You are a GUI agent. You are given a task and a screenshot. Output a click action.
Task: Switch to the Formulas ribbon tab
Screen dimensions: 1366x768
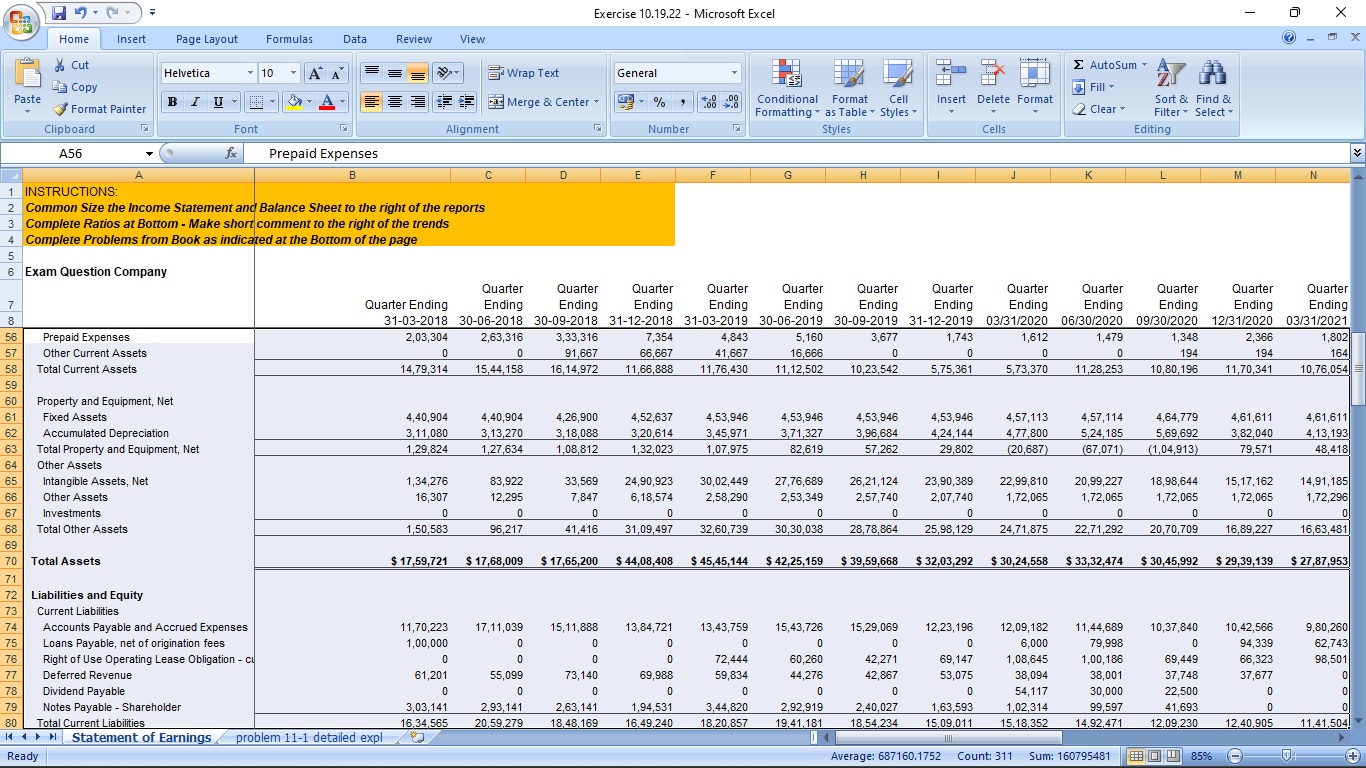(x=289, y=39)
